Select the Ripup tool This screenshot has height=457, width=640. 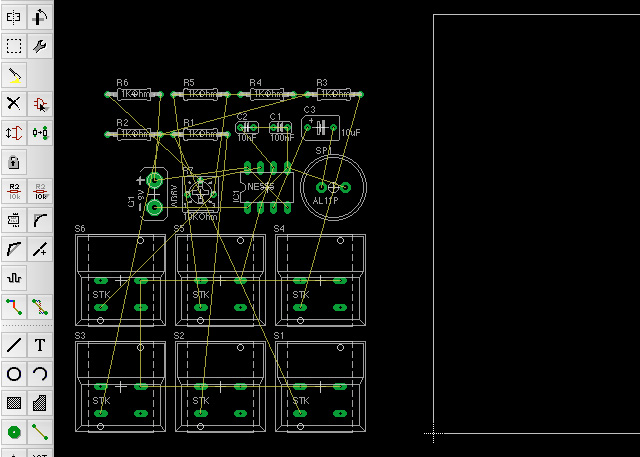pyautogui.click(x=40, y=306)
